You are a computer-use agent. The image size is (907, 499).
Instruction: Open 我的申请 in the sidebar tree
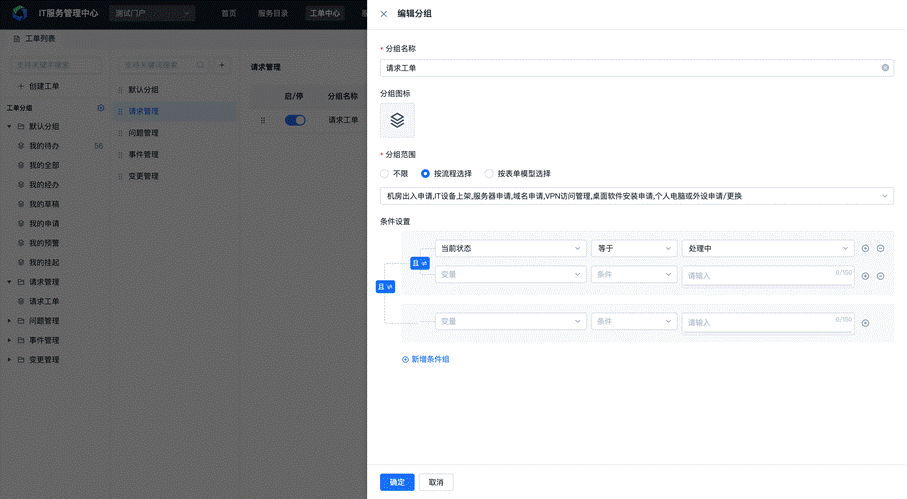45,224
